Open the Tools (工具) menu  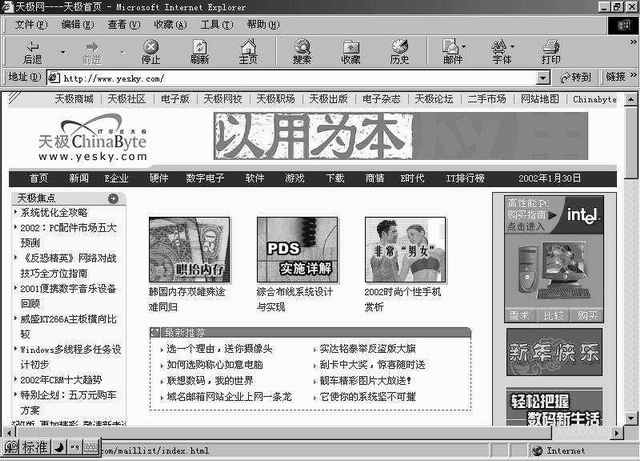pos(216,25)
